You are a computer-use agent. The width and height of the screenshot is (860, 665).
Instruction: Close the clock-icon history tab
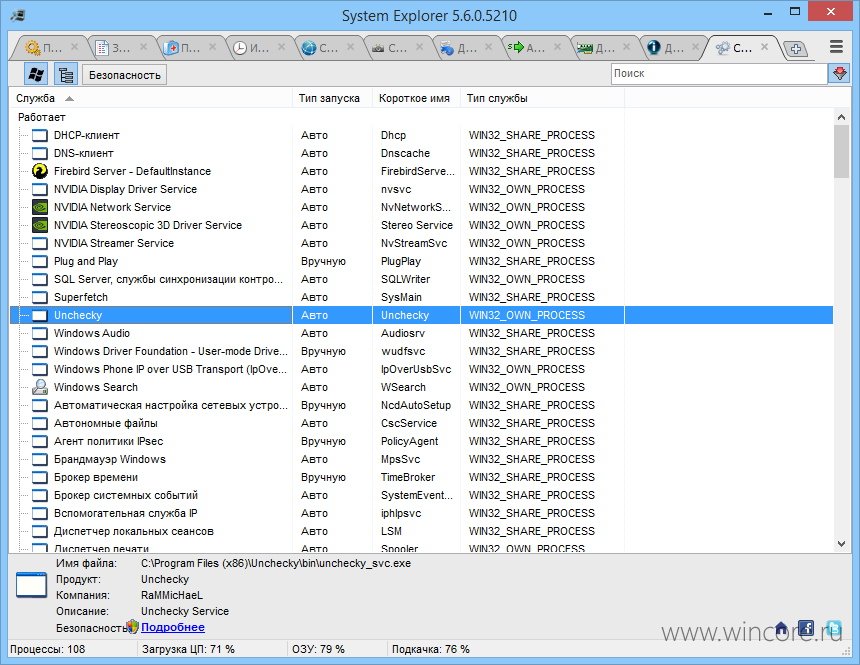282,47
